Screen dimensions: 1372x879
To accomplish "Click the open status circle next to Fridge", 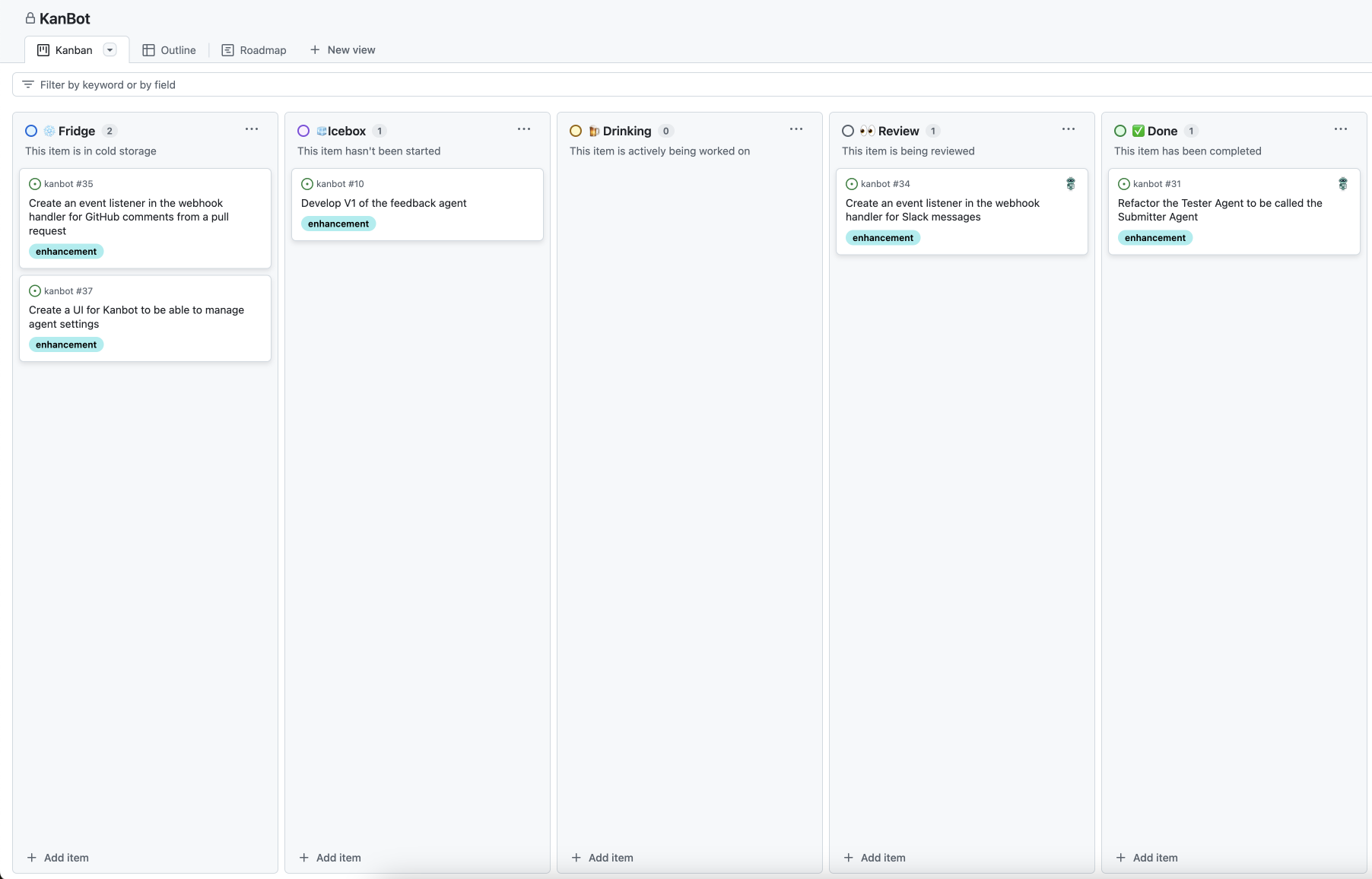I will 31,131.
